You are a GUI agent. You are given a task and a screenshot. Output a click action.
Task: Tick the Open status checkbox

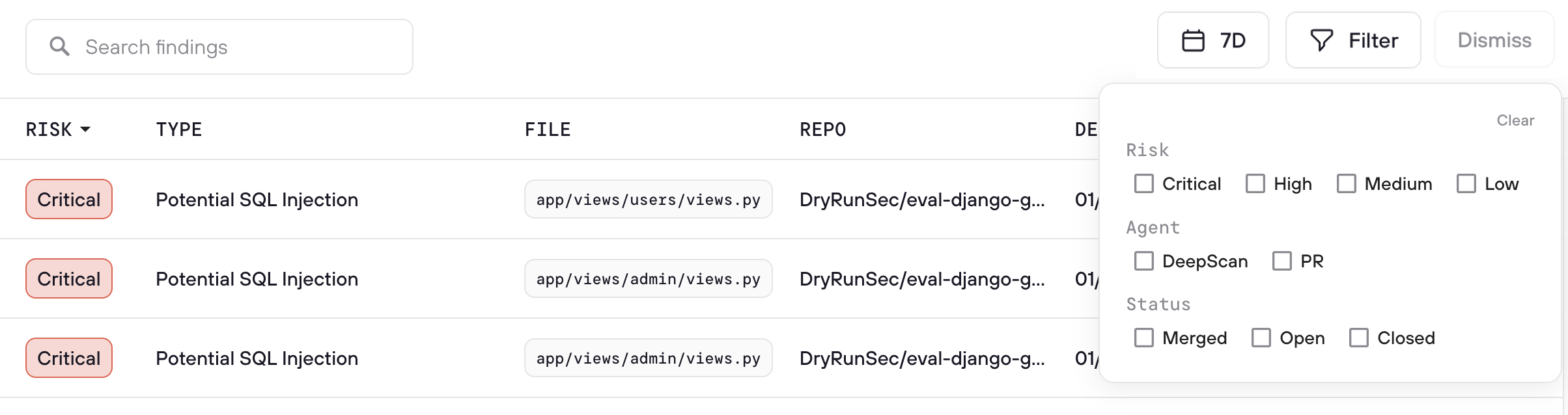click(1261, 338)
